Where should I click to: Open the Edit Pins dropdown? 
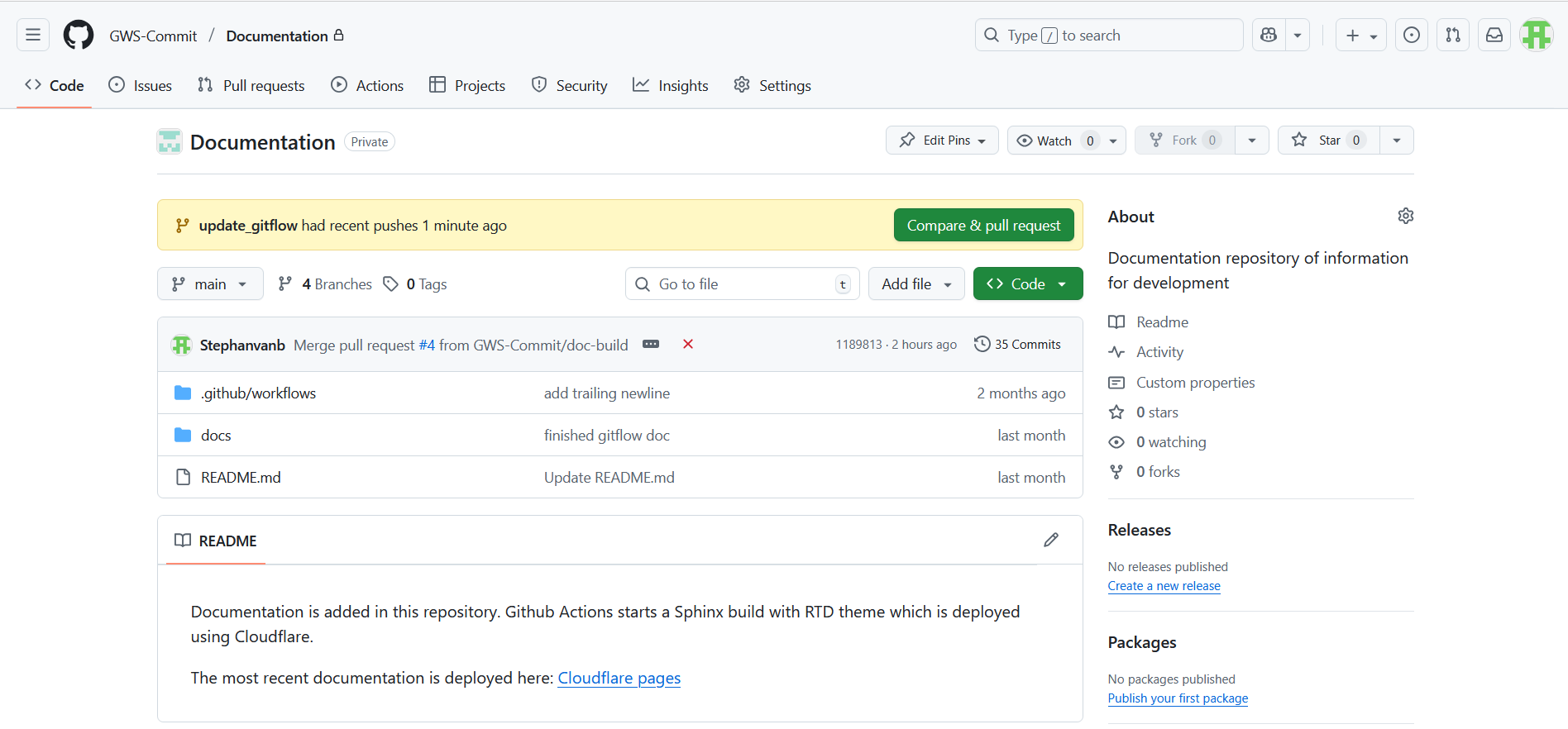tap(942, 141)
